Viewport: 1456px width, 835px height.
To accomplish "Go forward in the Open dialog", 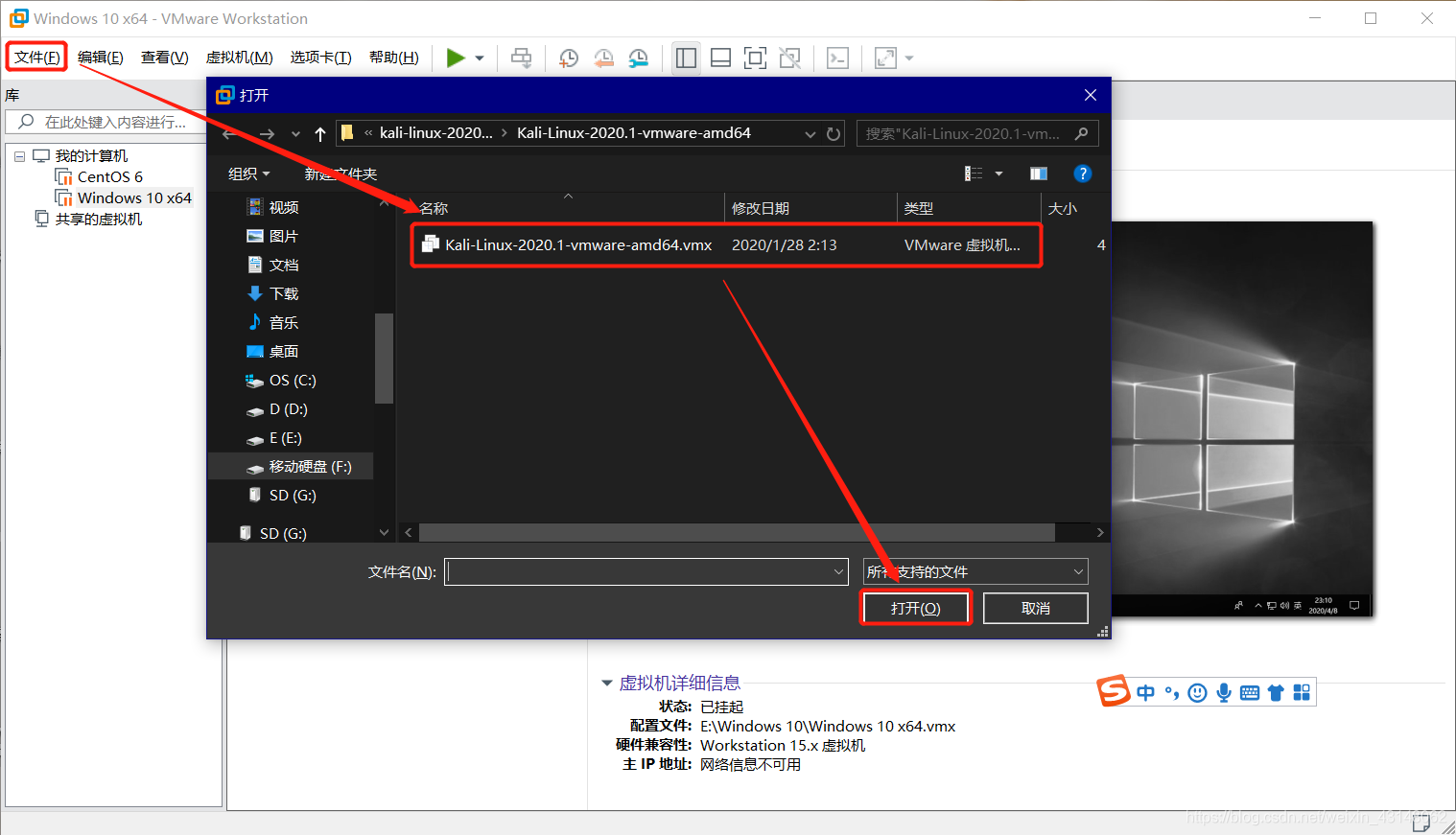I will tap(267, 134).
